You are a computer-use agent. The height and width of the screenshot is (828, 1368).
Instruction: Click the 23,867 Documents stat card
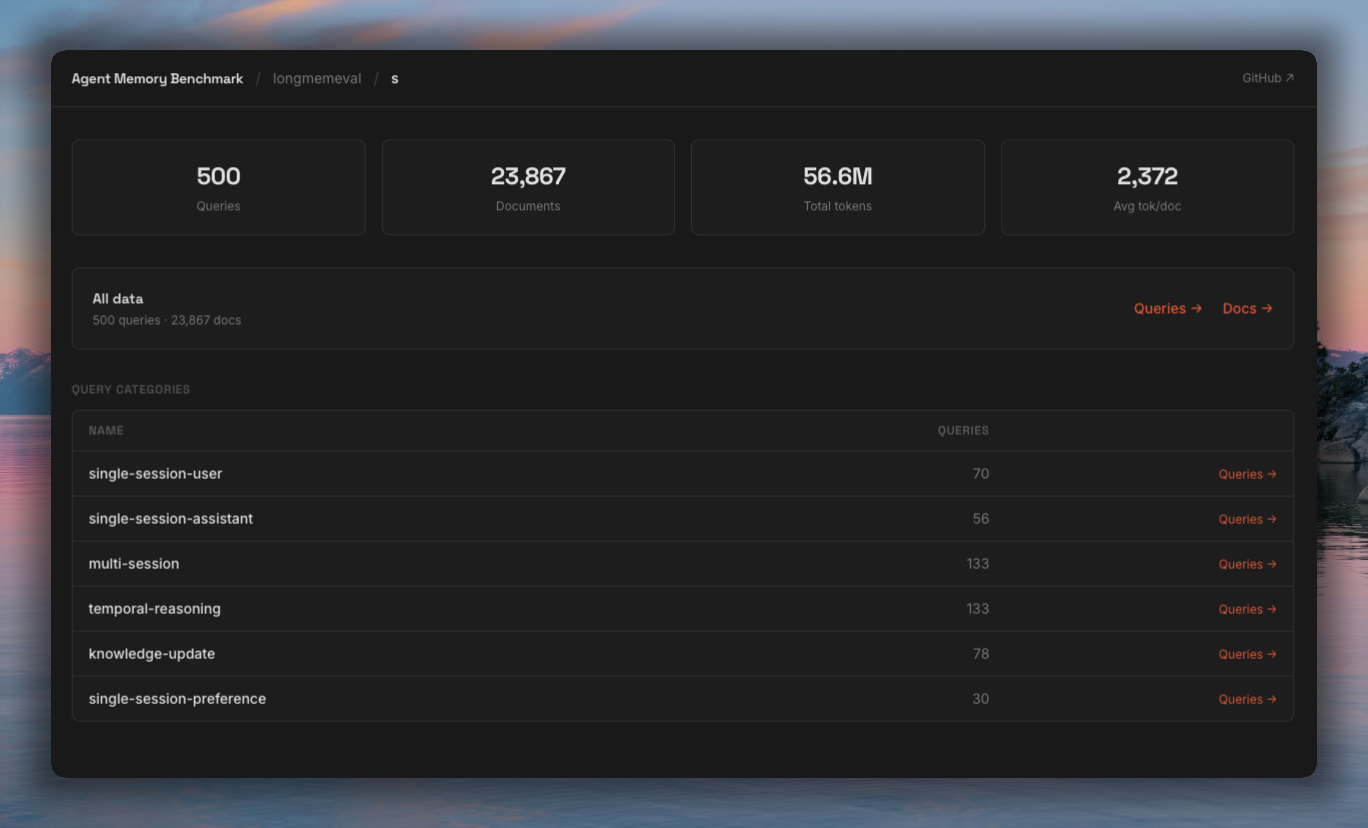click(528, 188)
